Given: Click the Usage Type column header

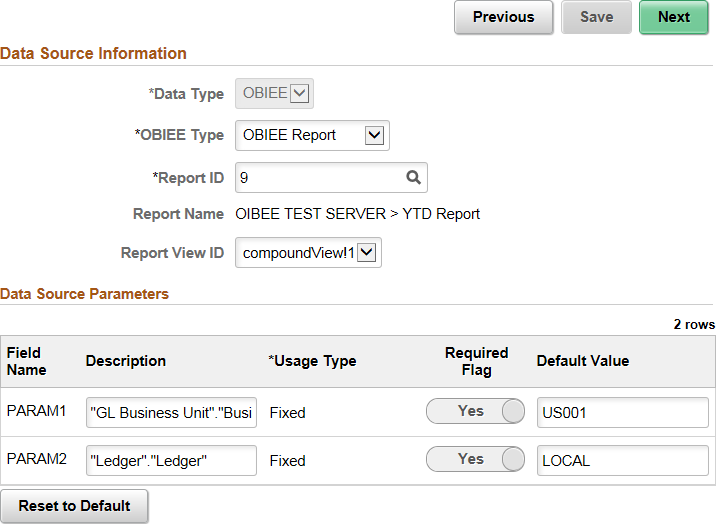Looking at the screenshot, I should [312, 361].
